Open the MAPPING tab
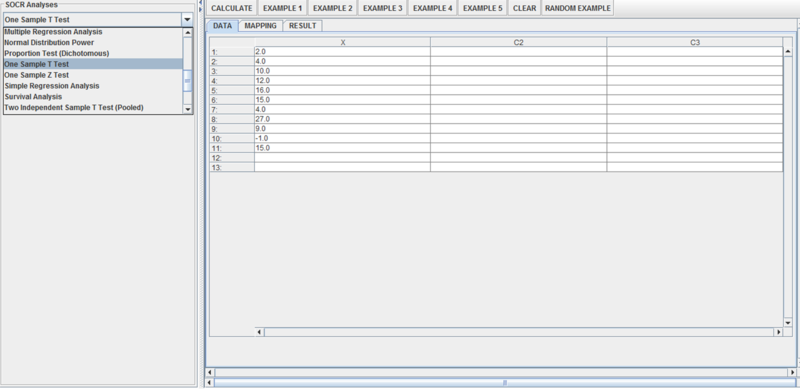 (260, 26)
